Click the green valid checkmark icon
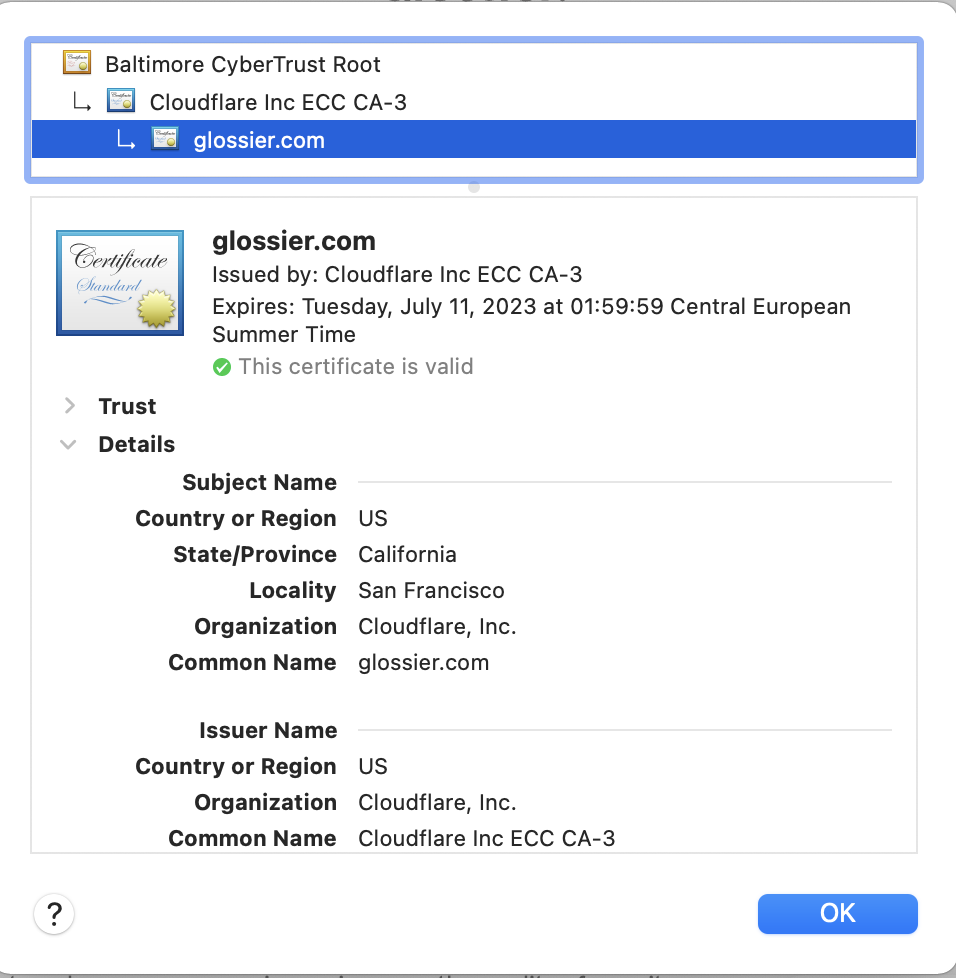The image size is (956, 978). click(x=222, y=367)
